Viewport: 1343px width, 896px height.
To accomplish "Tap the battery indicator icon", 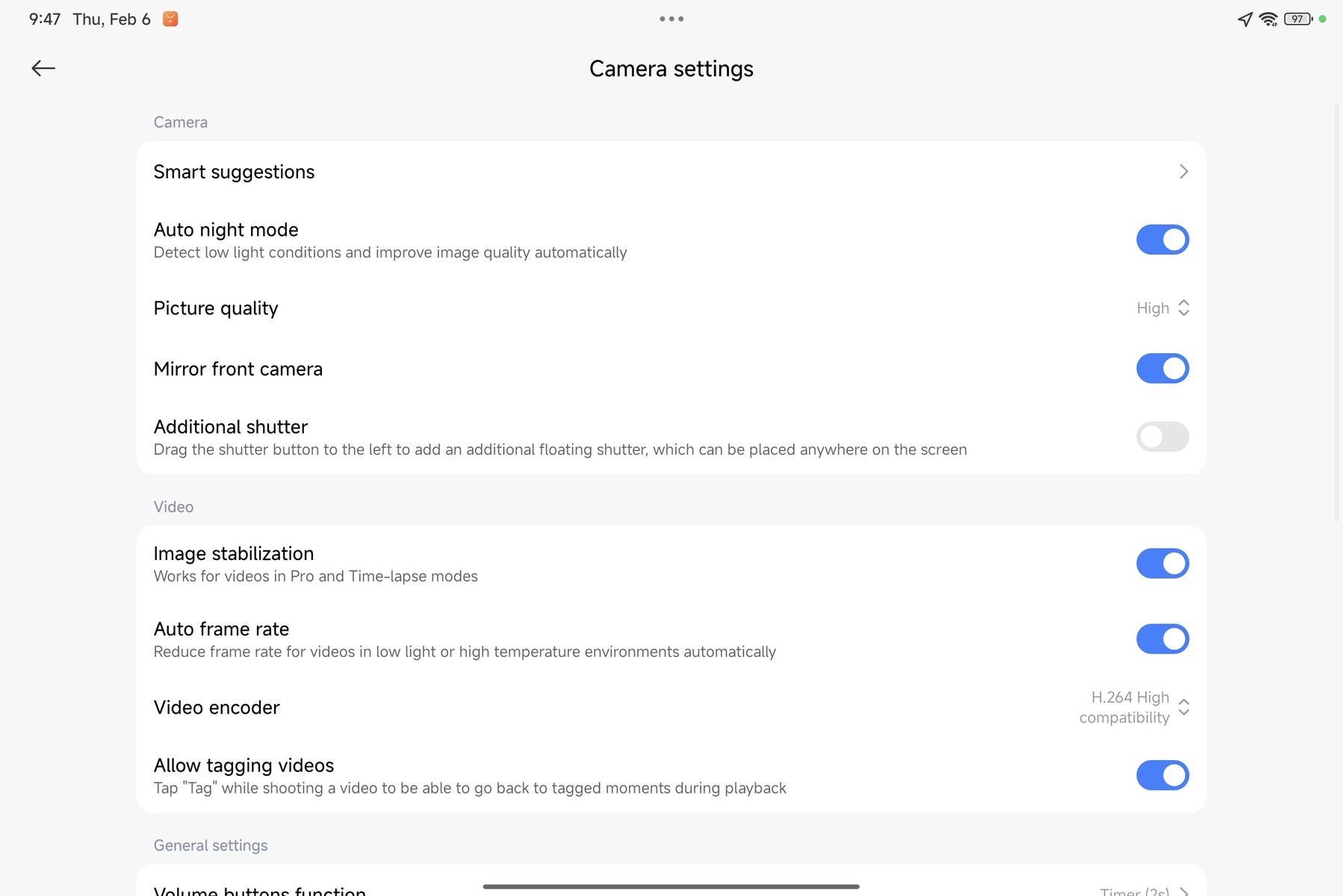I will (x=1298, y=19).
